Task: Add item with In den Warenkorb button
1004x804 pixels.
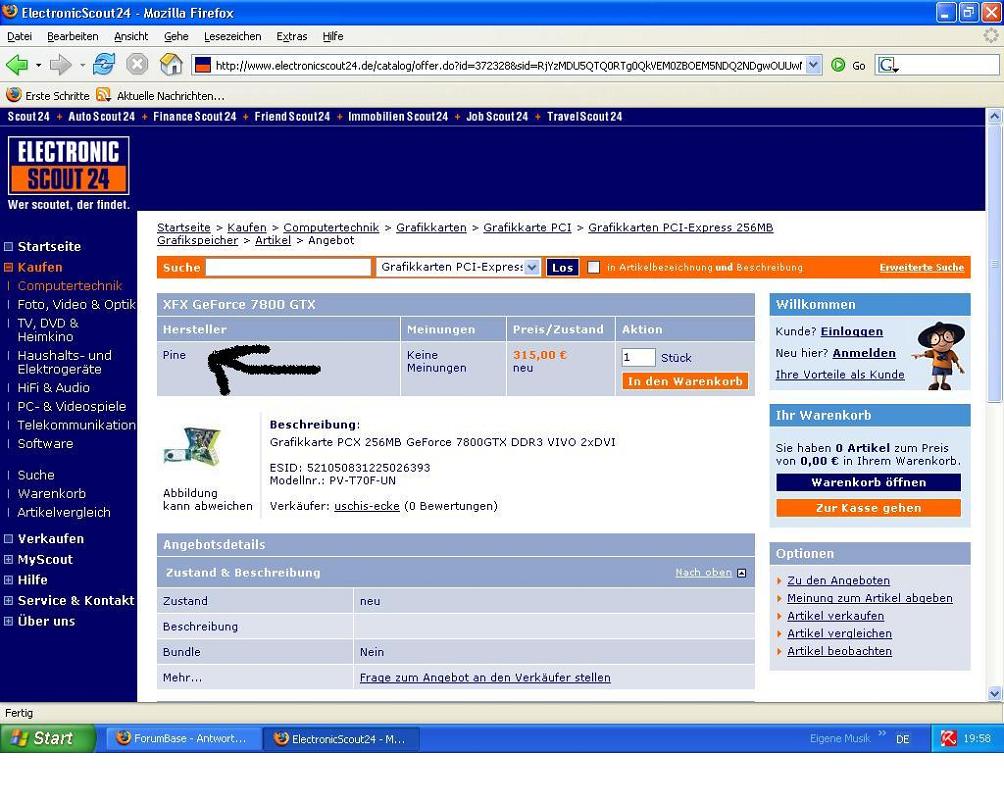Action: [684, 382]
